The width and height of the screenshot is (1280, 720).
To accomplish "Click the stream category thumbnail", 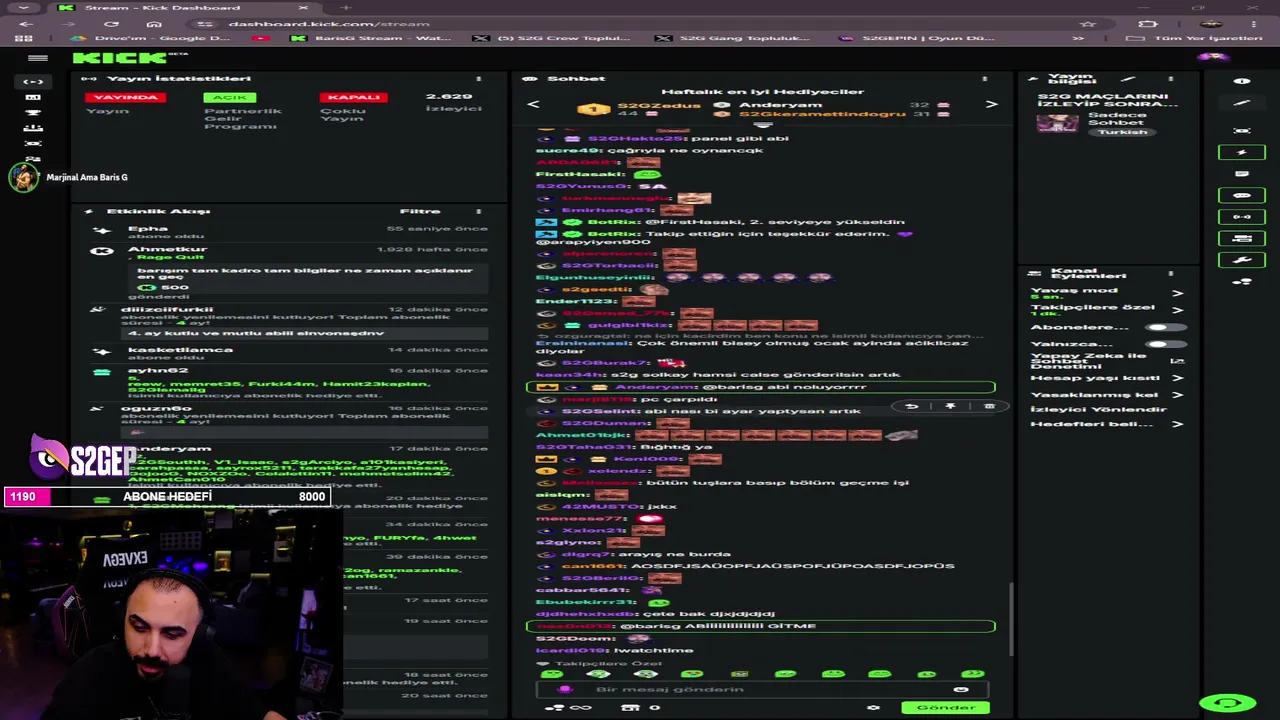I will click(x=1057, y=123).
